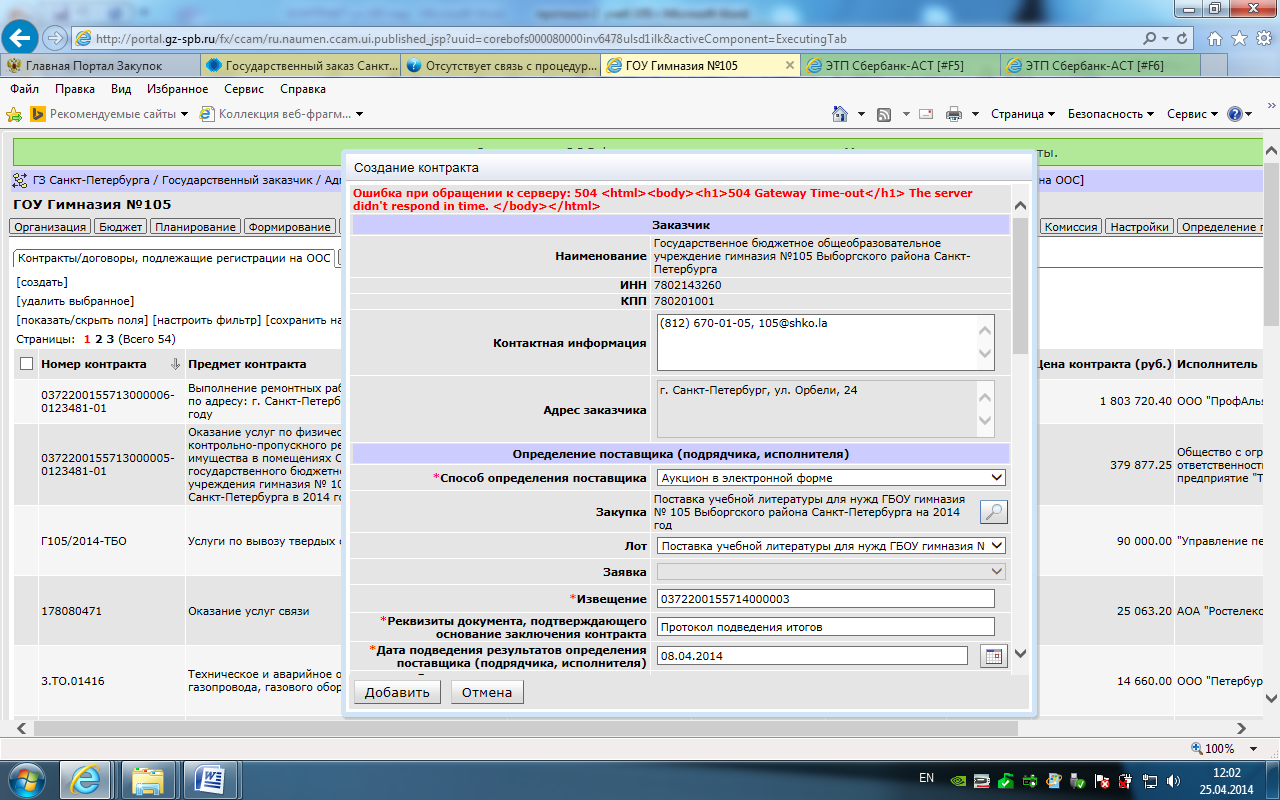Click the Добавить button
The width and height of the screenshot is (1280, 800).
tap(397, 692)
